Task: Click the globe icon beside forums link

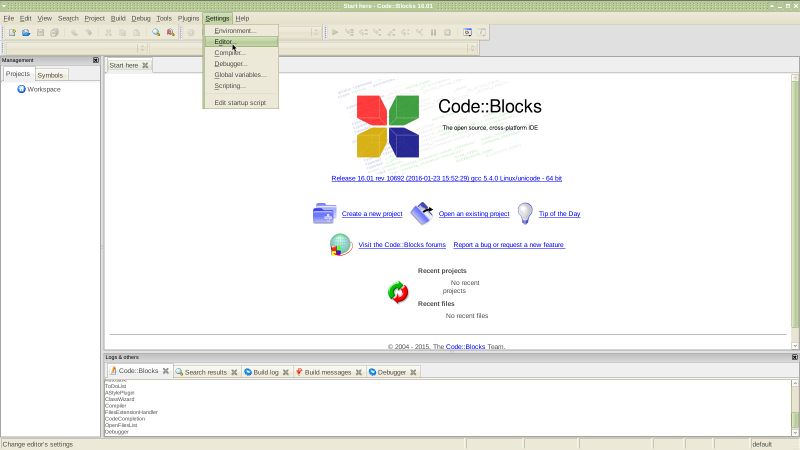Action: (x=341, y=244)
